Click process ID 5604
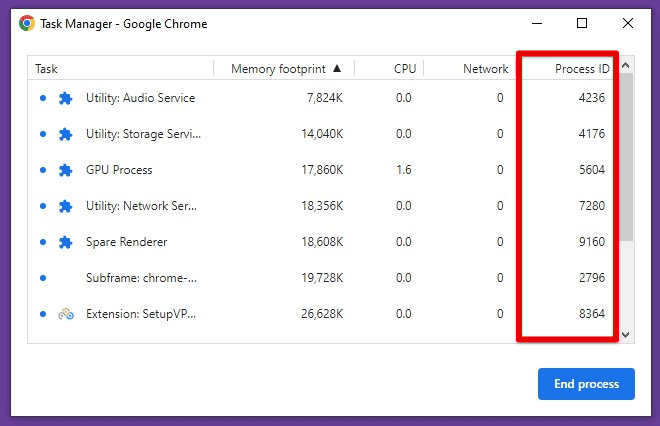 pyautogui.click(x=591, y=170)
